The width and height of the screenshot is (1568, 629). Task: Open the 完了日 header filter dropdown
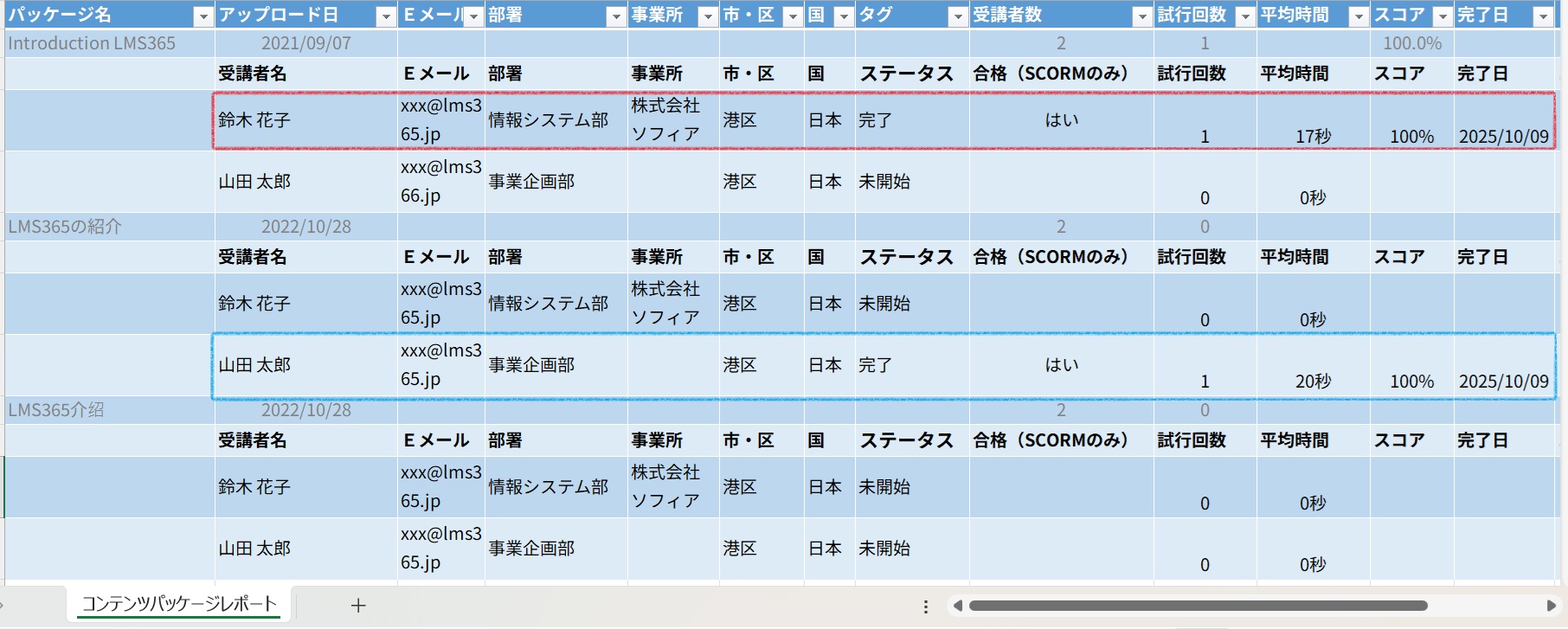[1543, 16]
